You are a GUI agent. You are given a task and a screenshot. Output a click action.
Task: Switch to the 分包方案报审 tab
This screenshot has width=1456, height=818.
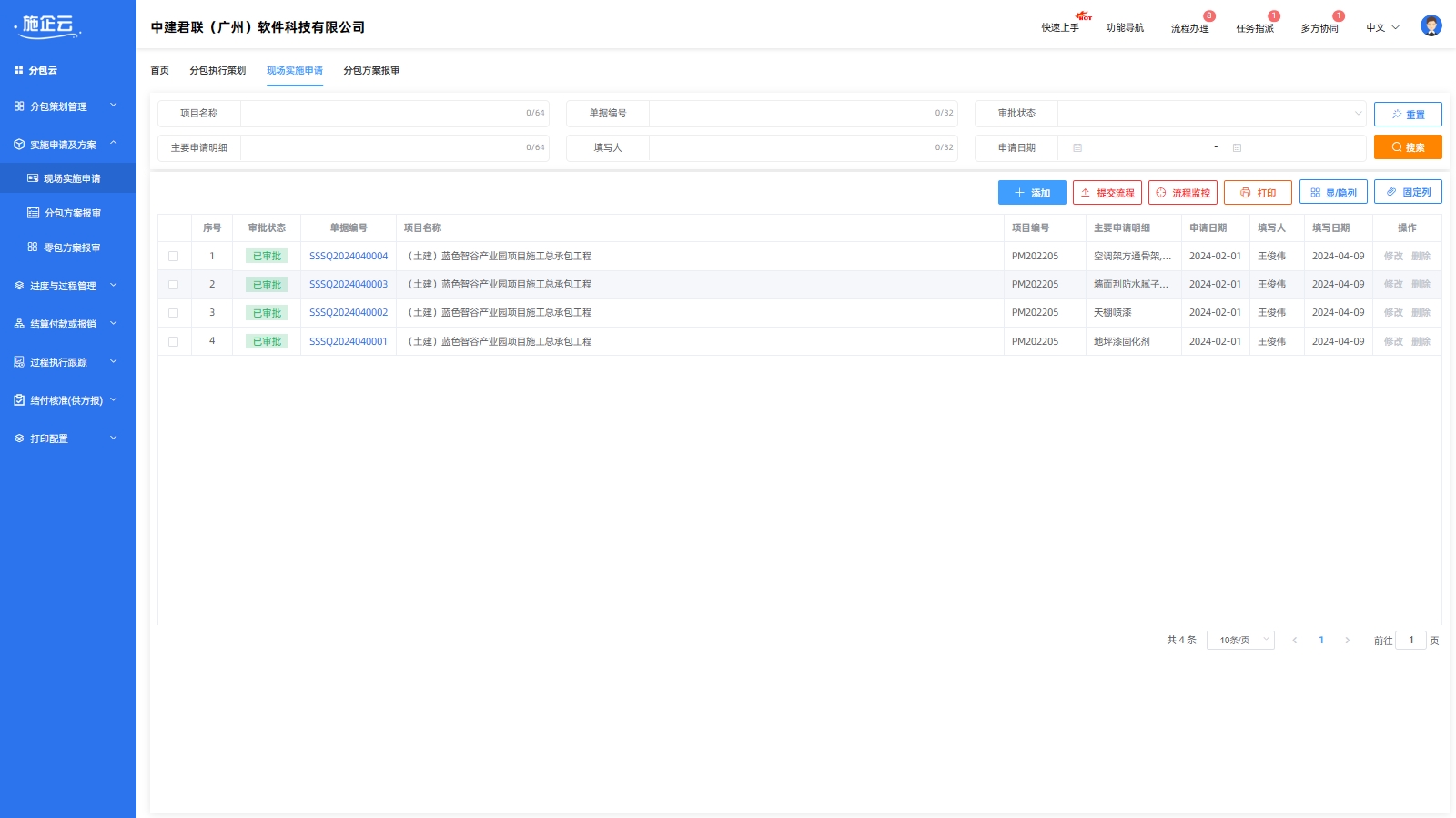tap(371, 70)
